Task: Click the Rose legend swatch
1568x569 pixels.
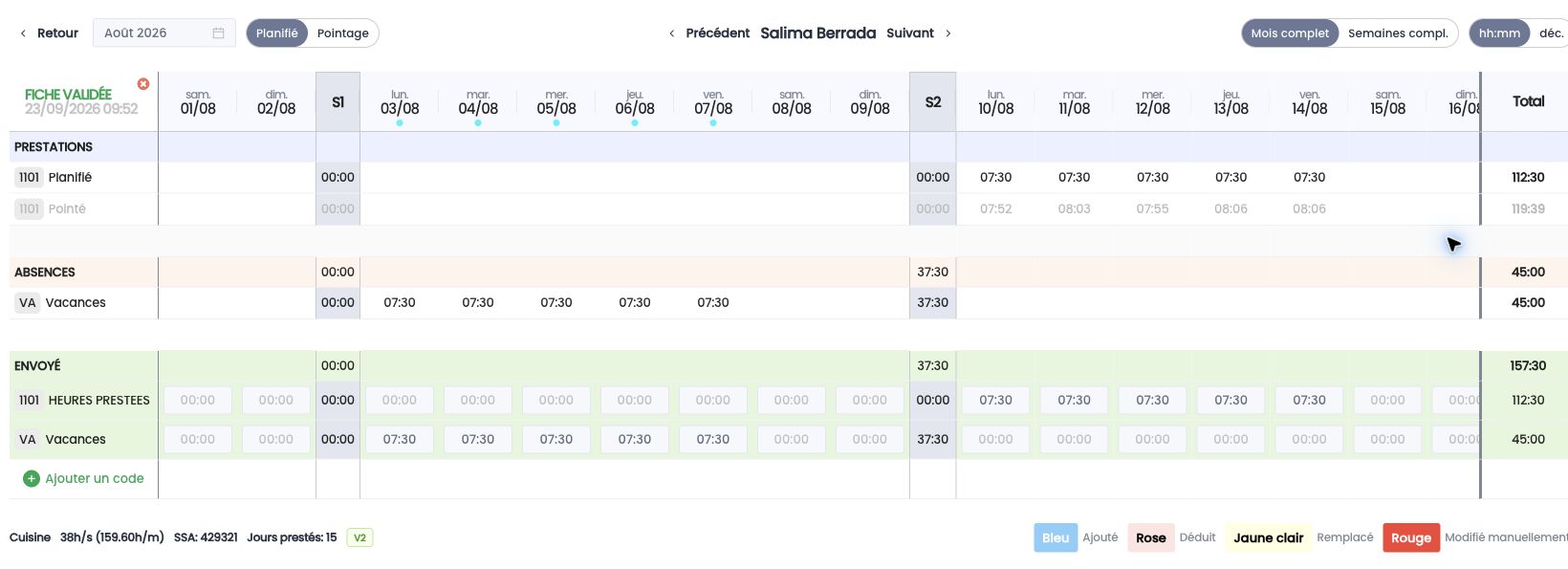Action: 1151,537
